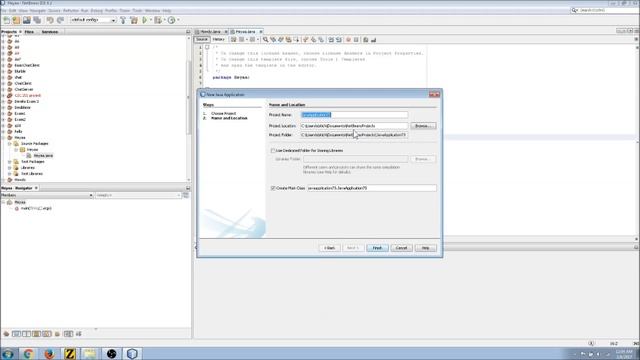Click Browse next to Project Location
This screenshot has height=360, width=640.
(423, 126)
